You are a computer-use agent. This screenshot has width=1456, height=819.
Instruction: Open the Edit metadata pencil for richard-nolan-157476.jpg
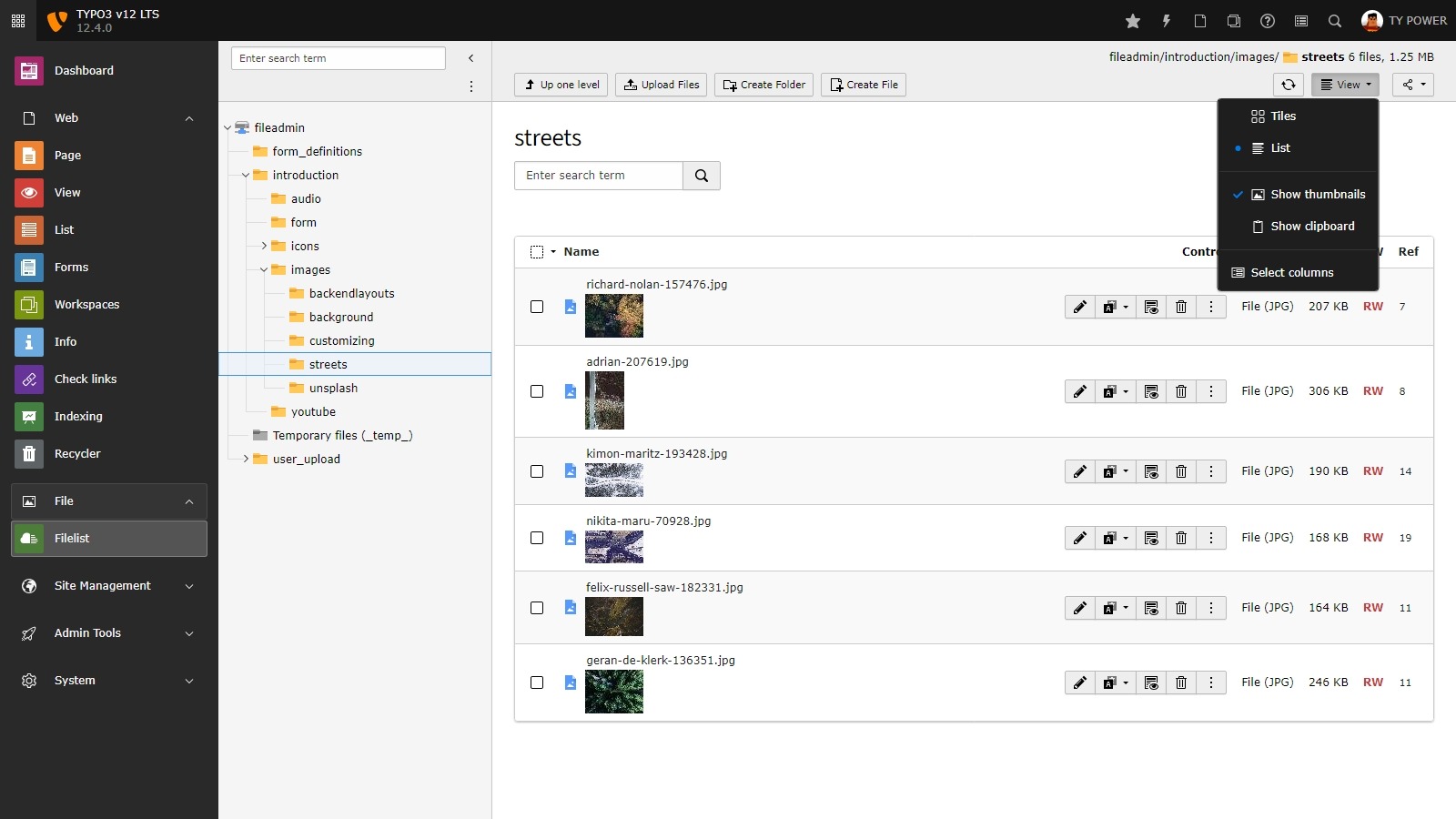[1079, 307]
